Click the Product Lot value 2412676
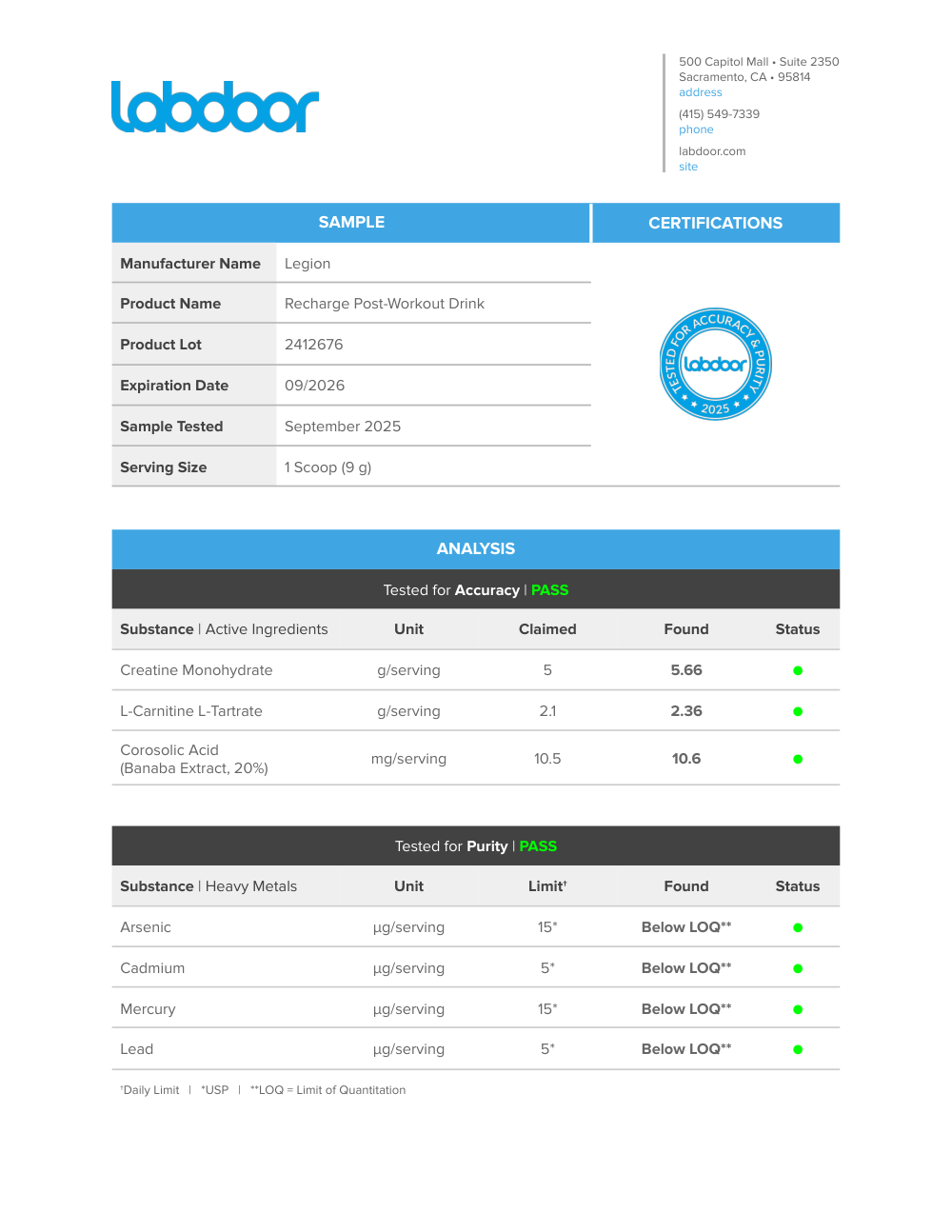Image resolution: width=952 pixels, height=1232 pixels. click(x=314, y=345)
